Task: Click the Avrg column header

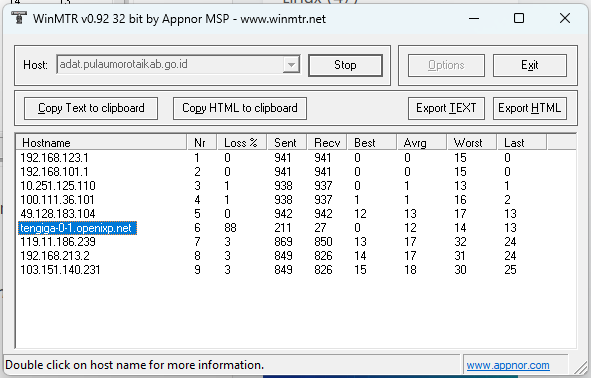Action: point(421,143)
